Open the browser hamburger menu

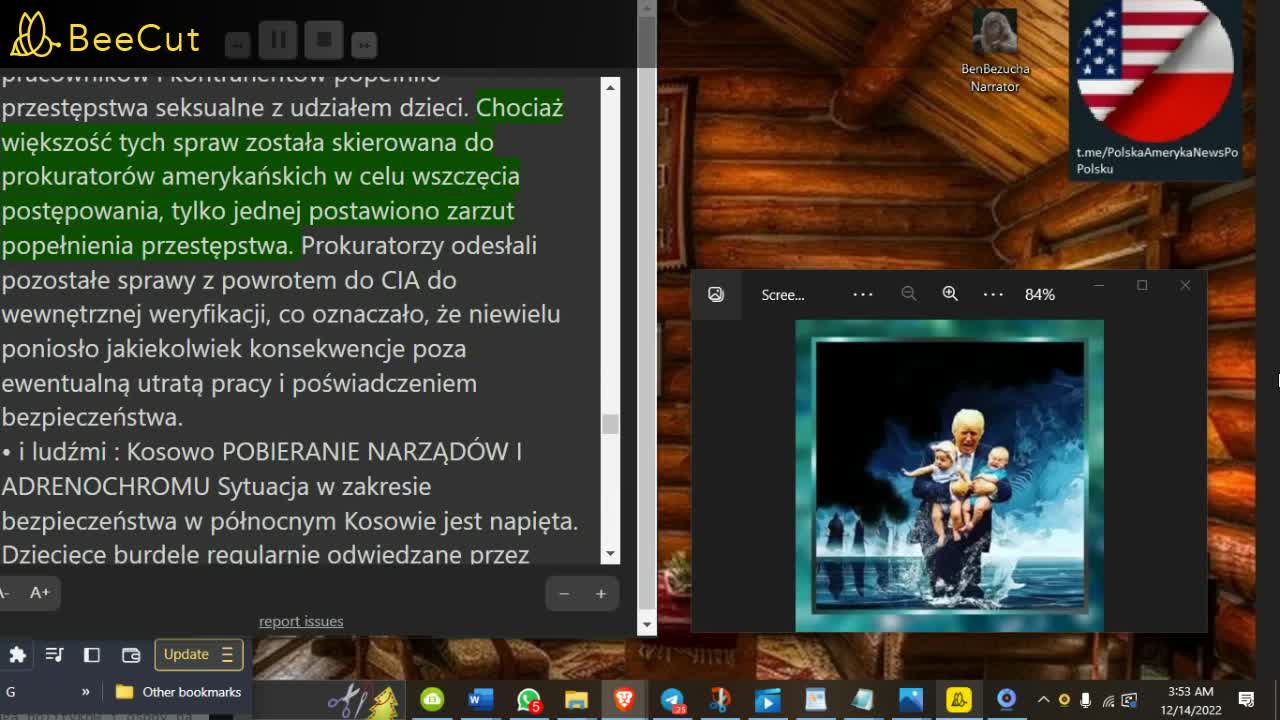click(x=228, y=654)
